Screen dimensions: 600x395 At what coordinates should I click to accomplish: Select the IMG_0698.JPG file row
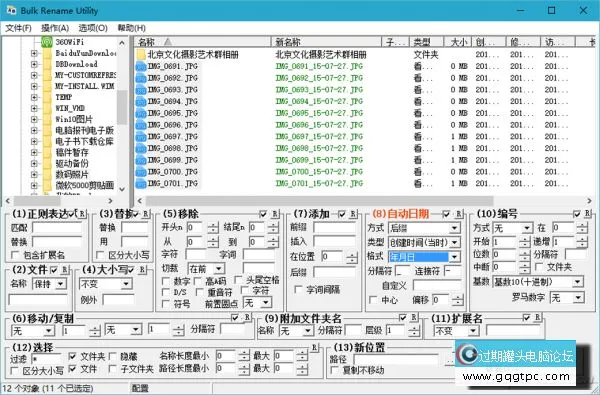point(172,149)
